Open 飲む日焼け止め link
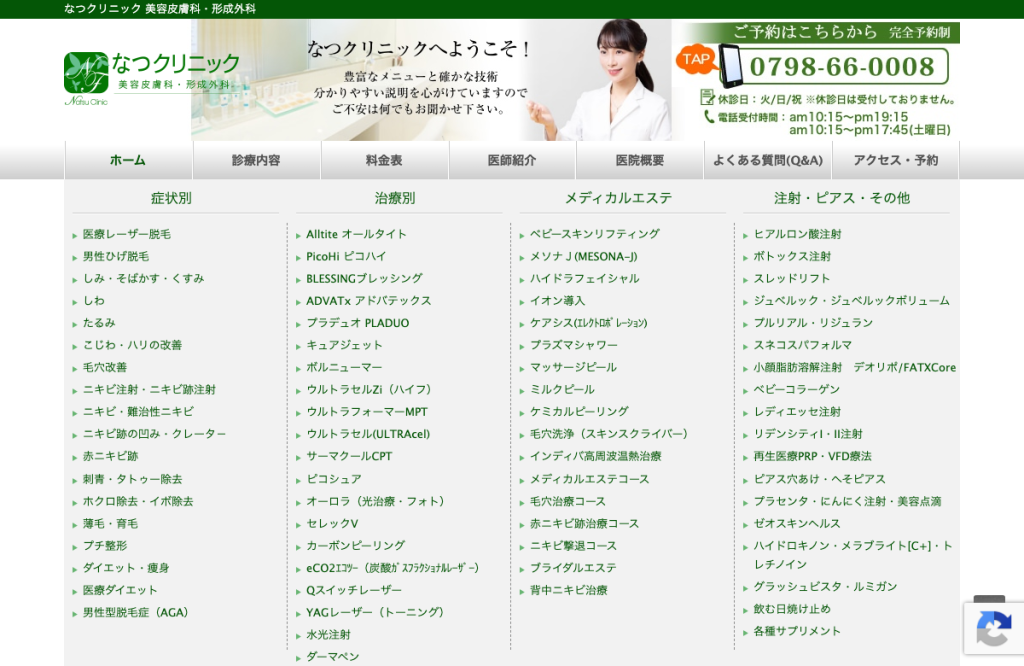This screenshot has width=1024, height=666. 792,609
